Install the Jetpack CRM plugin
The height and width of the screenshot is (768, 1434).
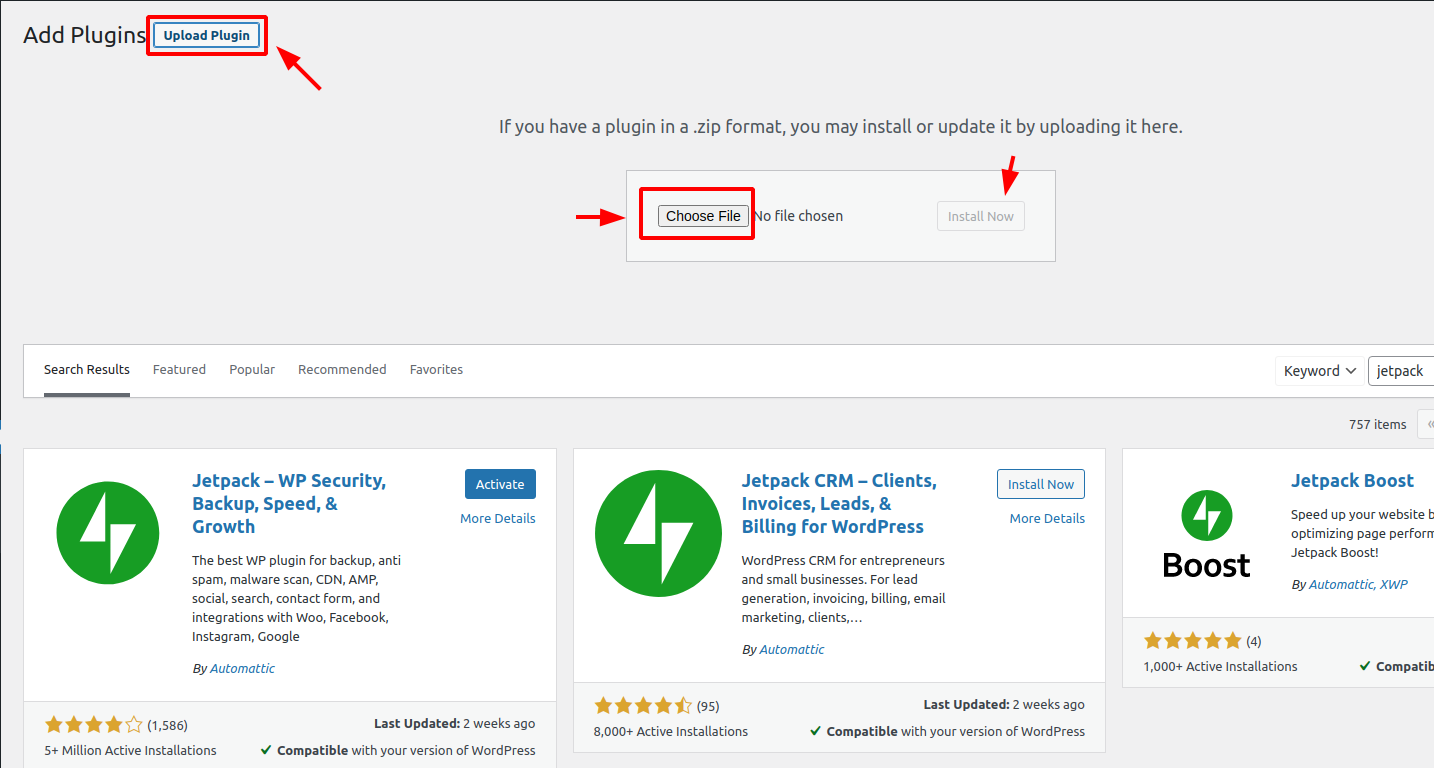(1041, 484)
